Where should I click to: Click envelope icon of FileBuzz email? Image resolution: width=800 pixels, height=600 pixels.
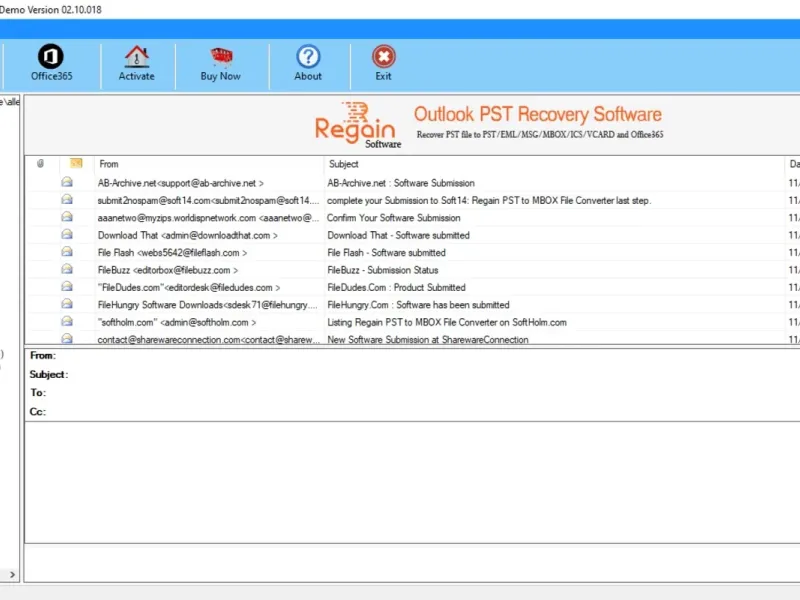(67, 269)
